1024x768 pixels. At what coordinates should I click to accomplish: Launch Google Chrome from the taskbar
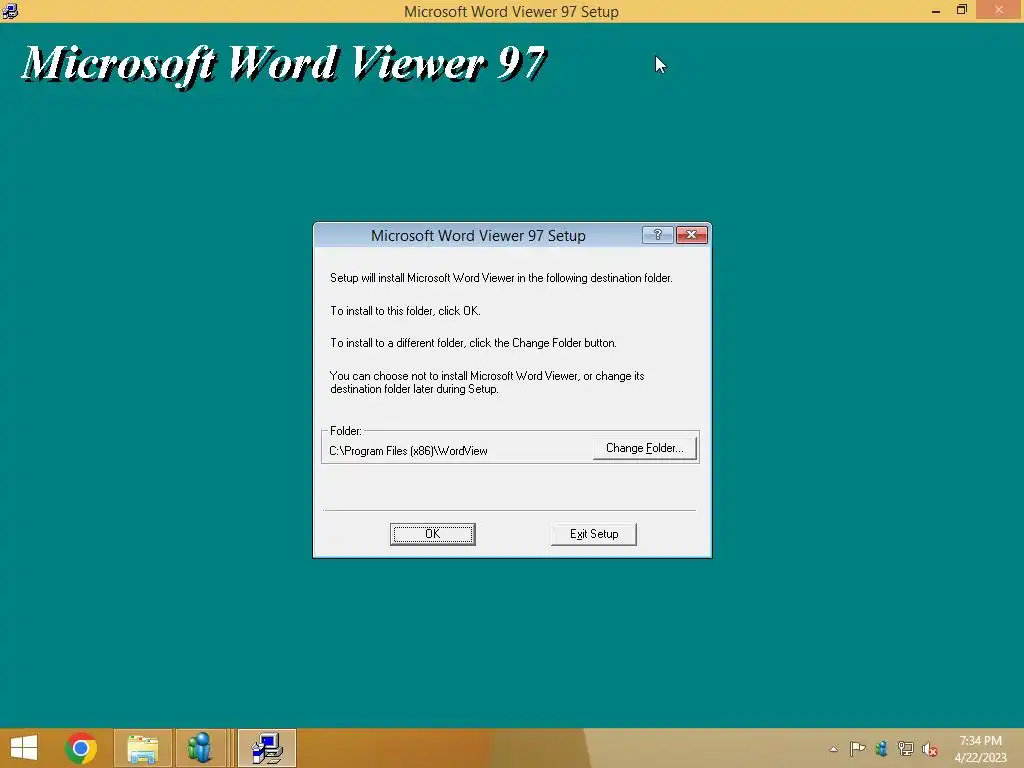81,748
